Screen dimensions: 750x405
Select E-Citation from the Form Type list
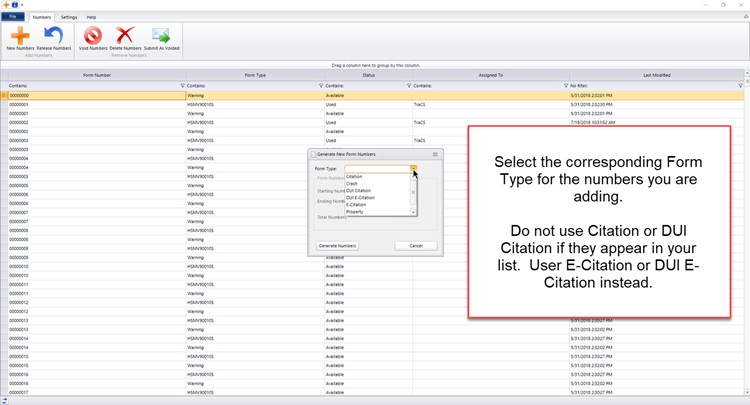point(356,205)
